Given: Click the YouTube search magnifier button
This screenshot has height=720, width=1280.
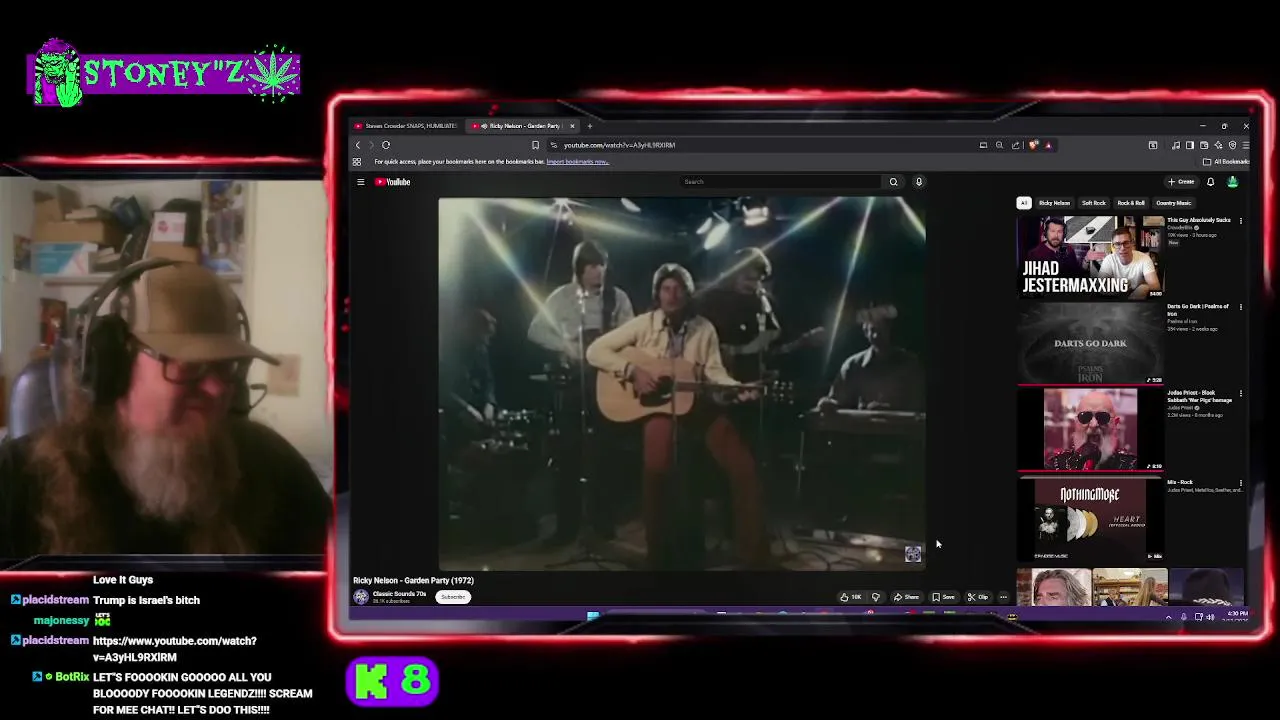Looking at the screenshot, I should pos(894,182).
